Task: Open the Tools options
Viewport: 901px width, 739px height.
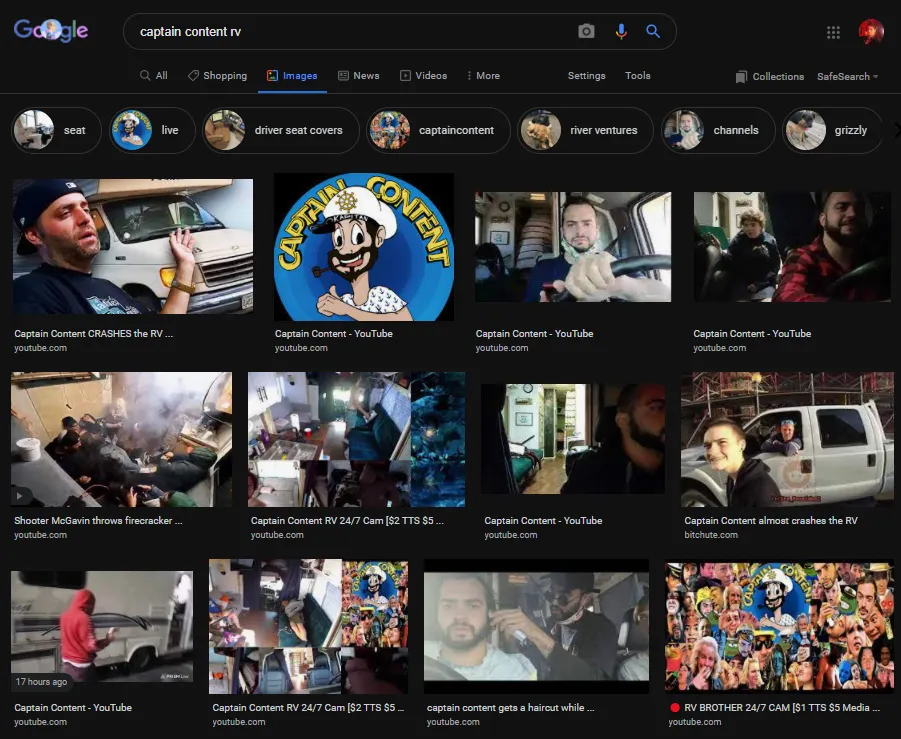Action: tap(638, 75)
